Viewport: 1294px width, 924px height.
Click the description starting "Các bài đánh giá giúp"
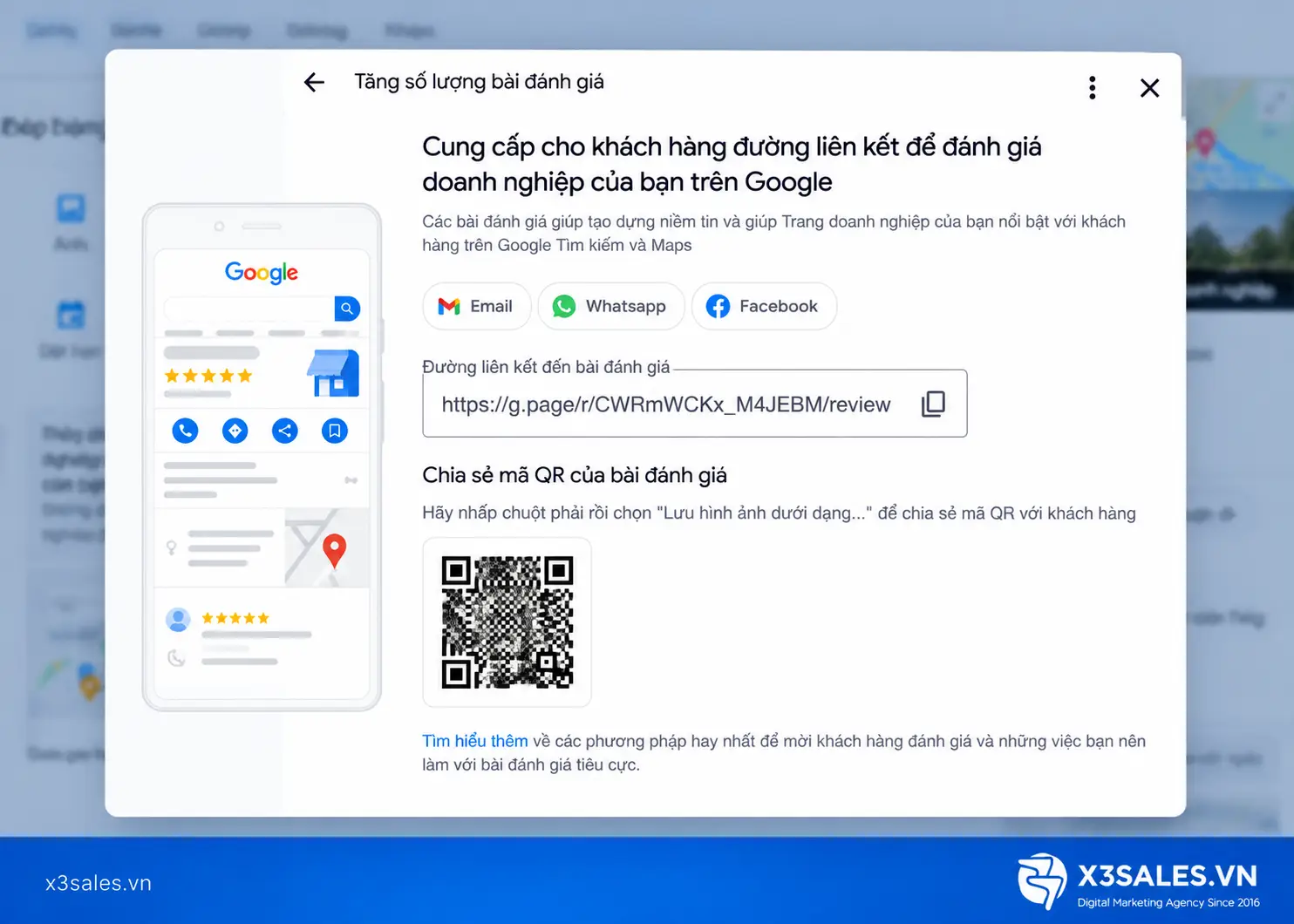tap(773, 234)
